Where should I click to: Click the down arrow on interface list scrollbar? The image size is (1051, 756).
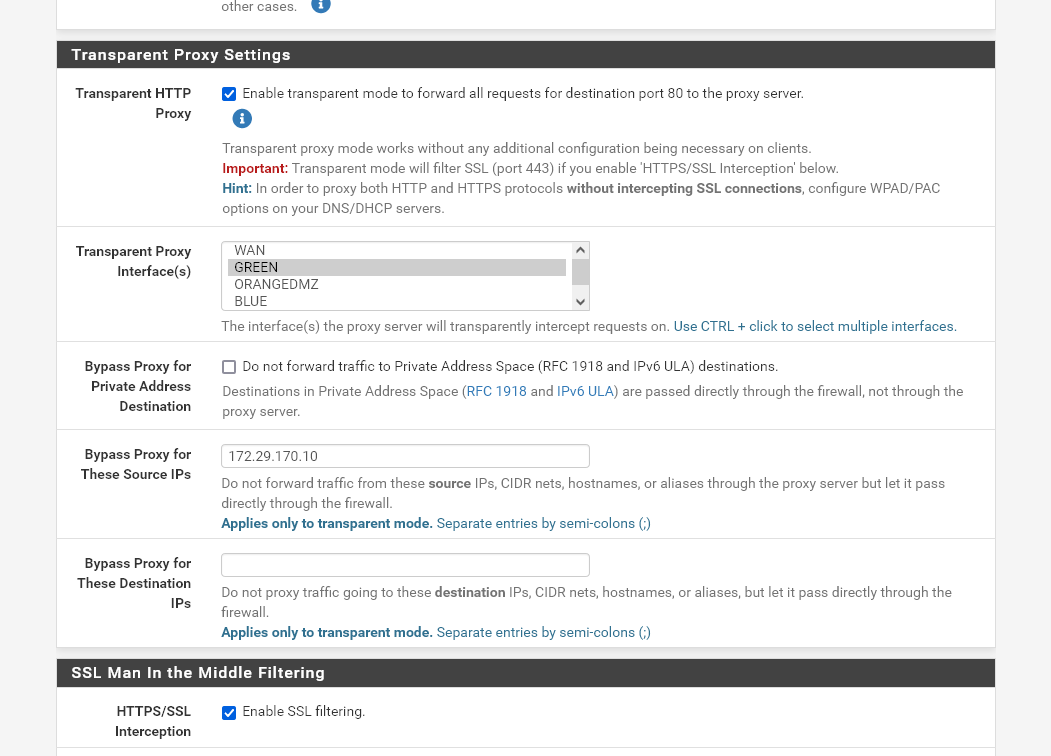tap(580, 300)
